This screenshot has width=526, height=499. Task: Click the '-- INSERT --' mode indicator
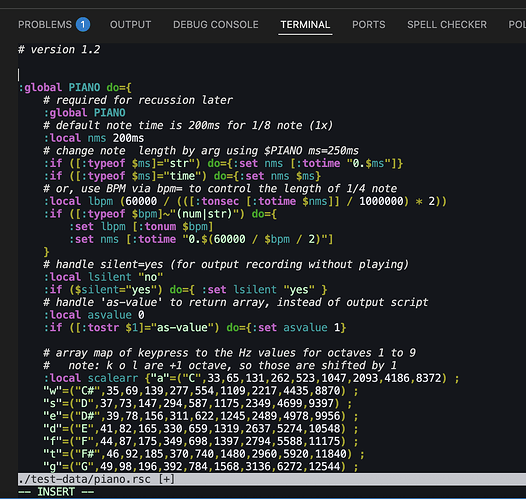pos(56,492)
